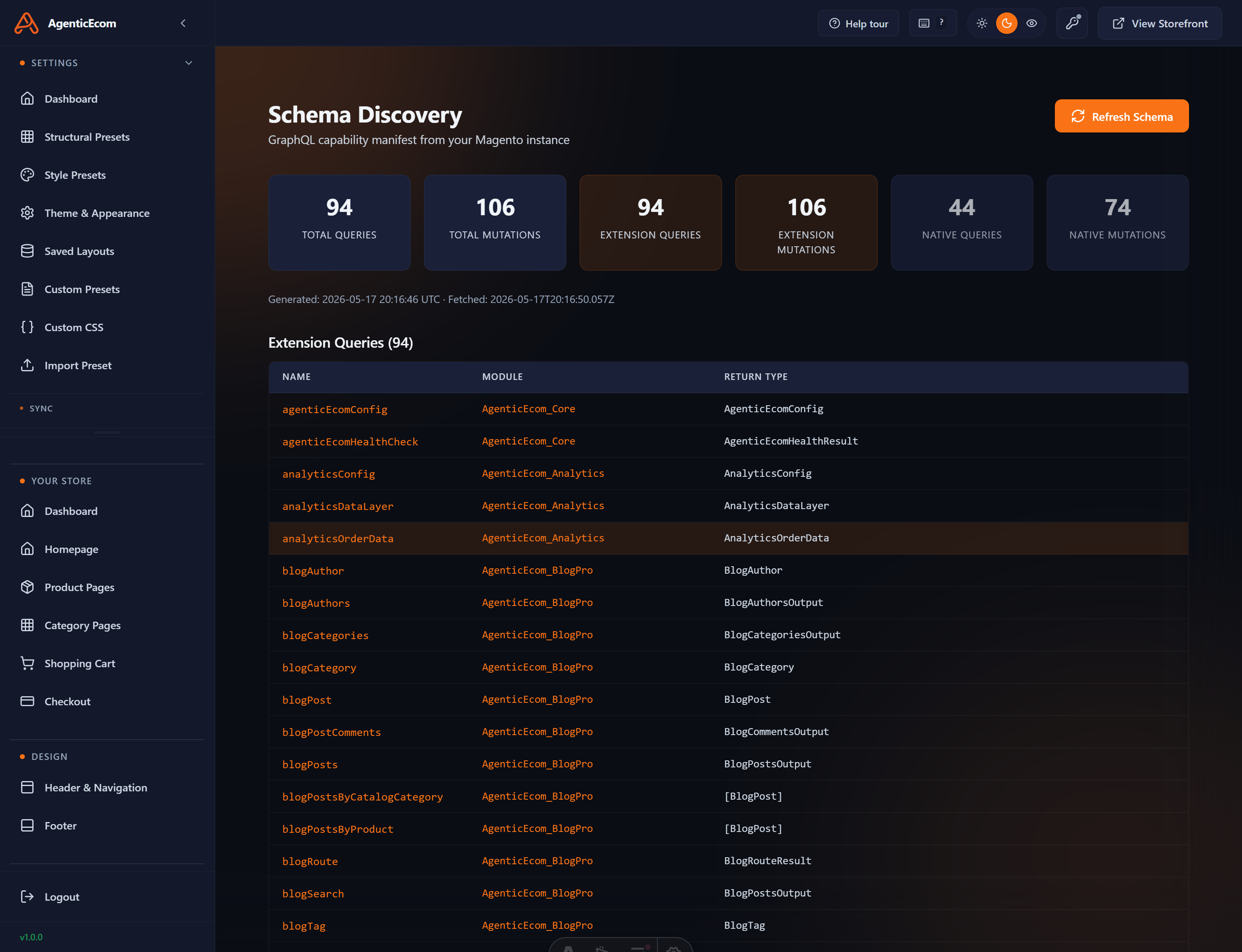Click the MODULE column header
This screenshot has height=952, width=1242.
[502, 377]
